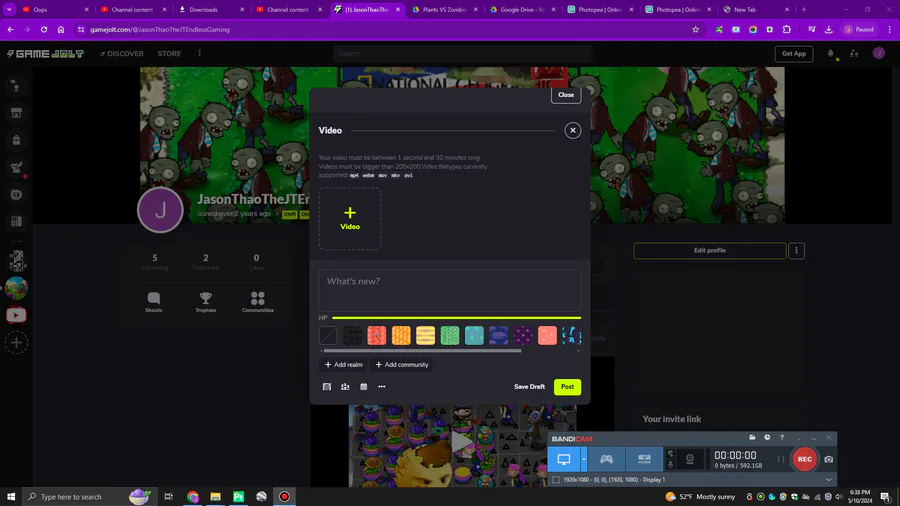Switch to the Plants VS Zombies browser tab
Screen dimensions: 900x506
(x=445, y=9)
